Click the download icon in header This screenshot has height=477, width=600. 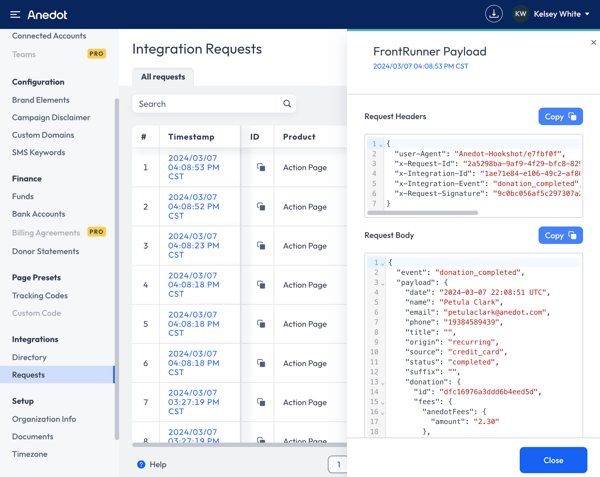494,14
